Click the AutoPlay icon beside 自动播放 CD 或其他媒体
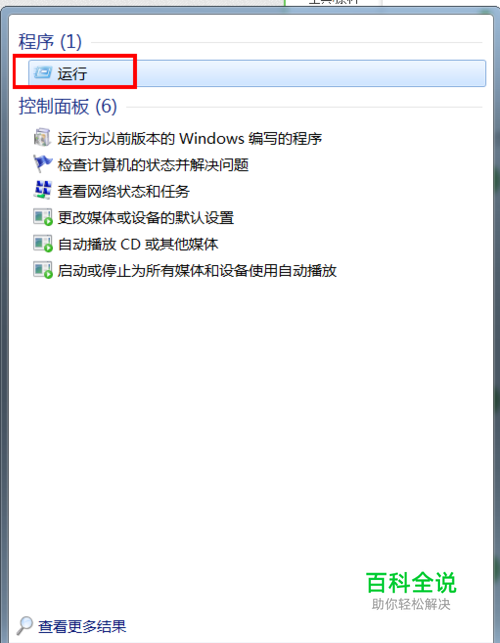This screenshot has width=500, height=643. (43, 244)
